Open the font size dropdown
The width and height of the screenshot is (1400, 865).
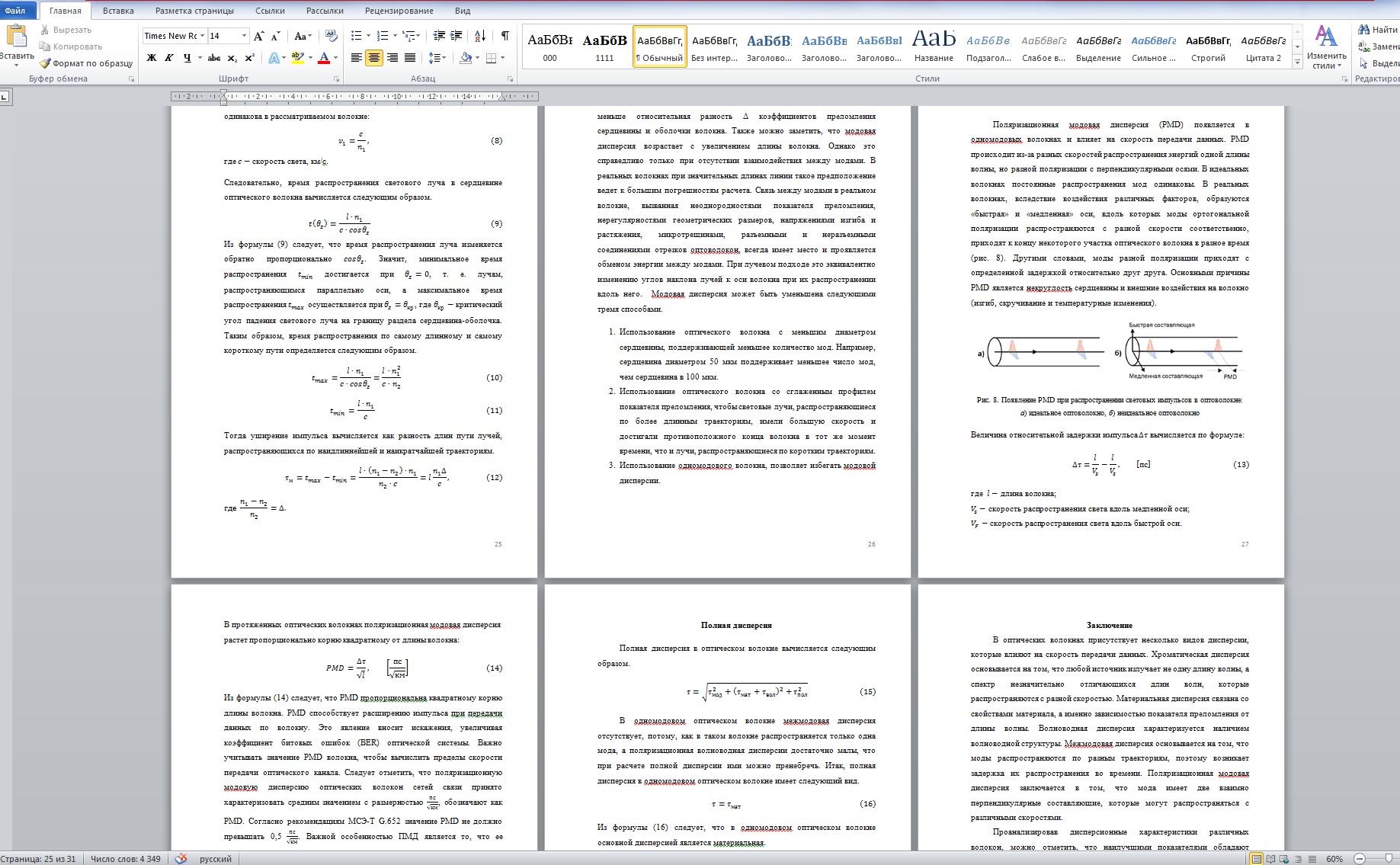tap(244, 36)
